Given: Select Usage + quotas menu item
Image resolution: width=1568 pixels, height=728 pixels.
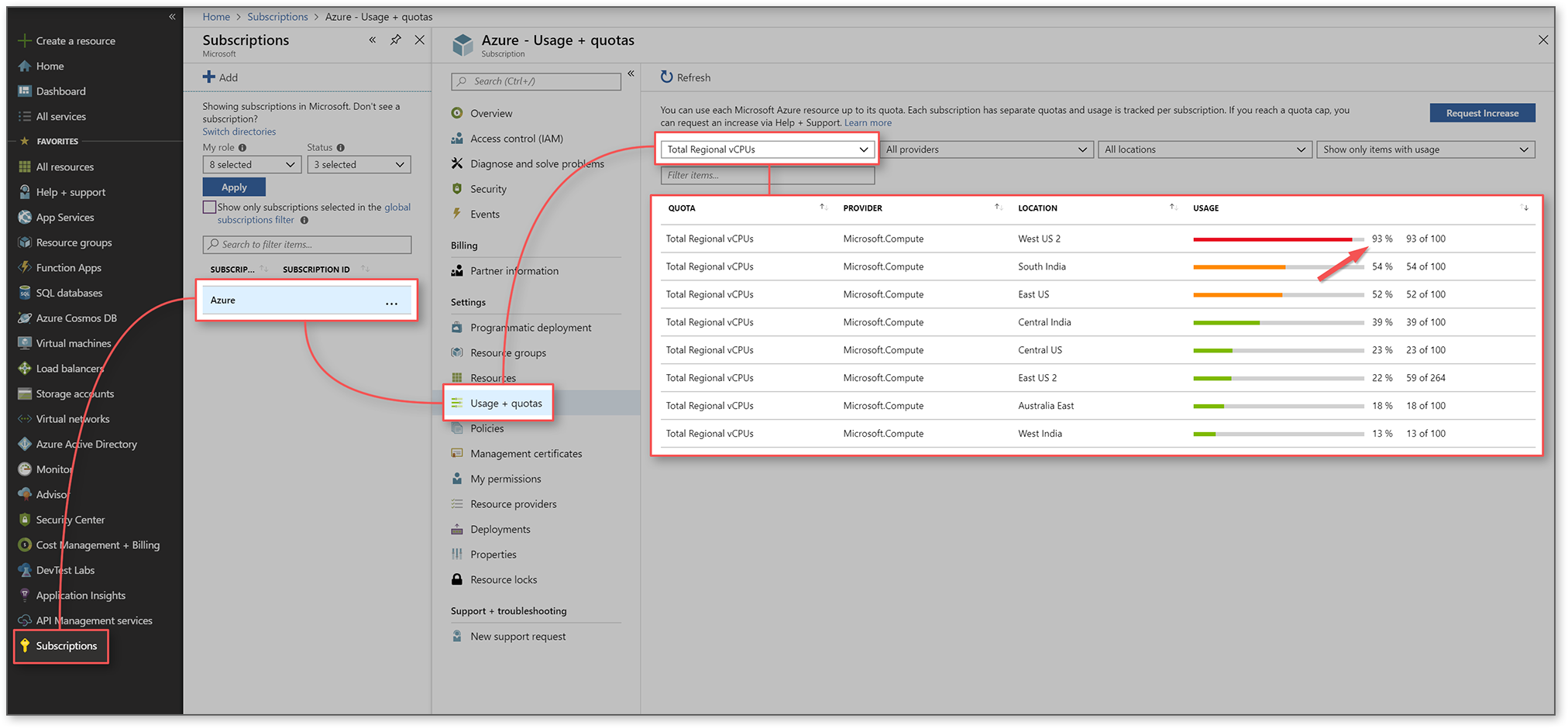Looking at the screenshot, I should [506, 403].
